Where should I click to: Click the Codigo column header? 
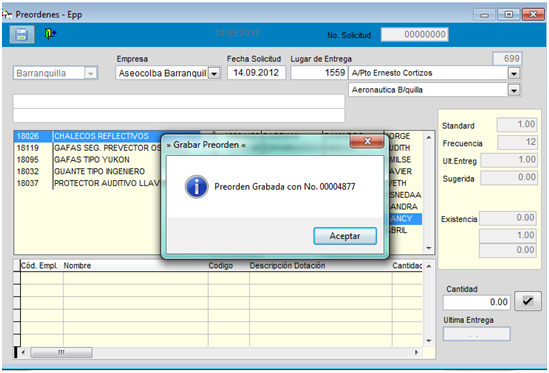(229, 265)
